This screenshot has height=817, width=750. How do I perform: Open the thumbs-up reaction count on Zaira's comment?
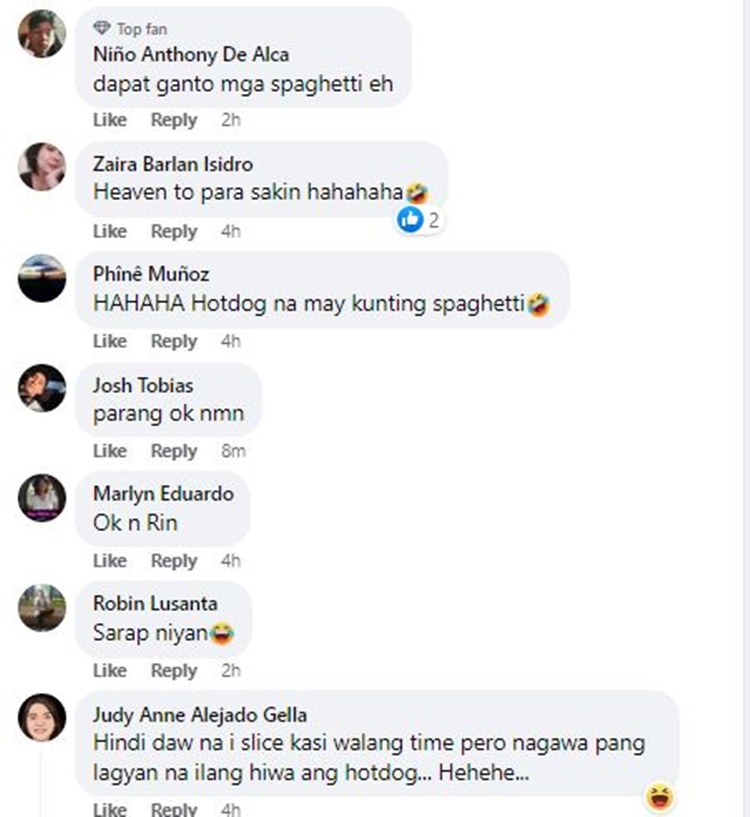tap(419, 219)
